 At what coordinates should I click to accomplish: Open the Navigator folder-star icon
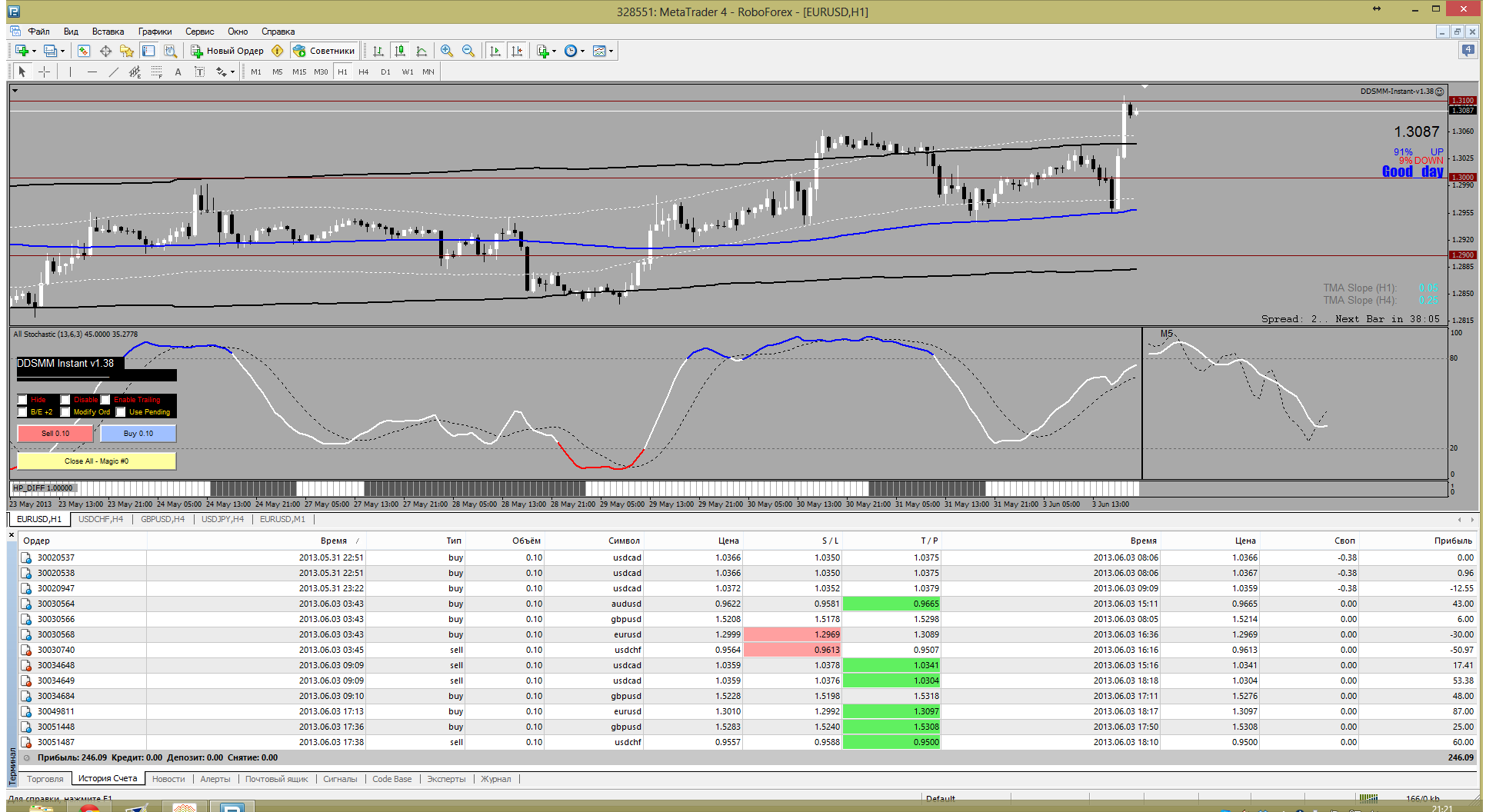point(127,51)
